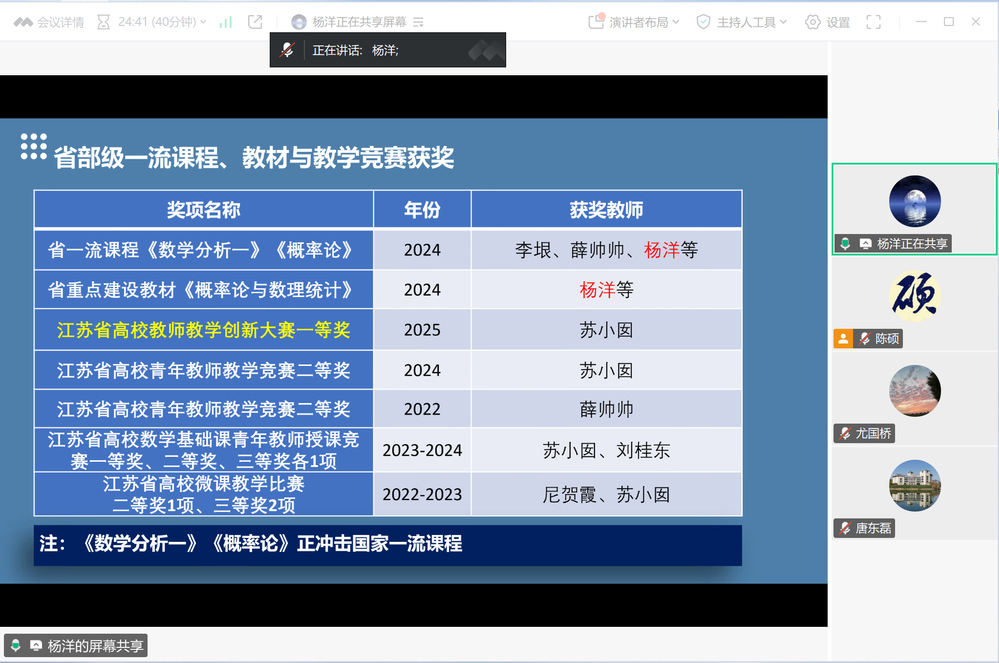
Task: Select 杨洋 sharing participant tile
Action: 914,208
